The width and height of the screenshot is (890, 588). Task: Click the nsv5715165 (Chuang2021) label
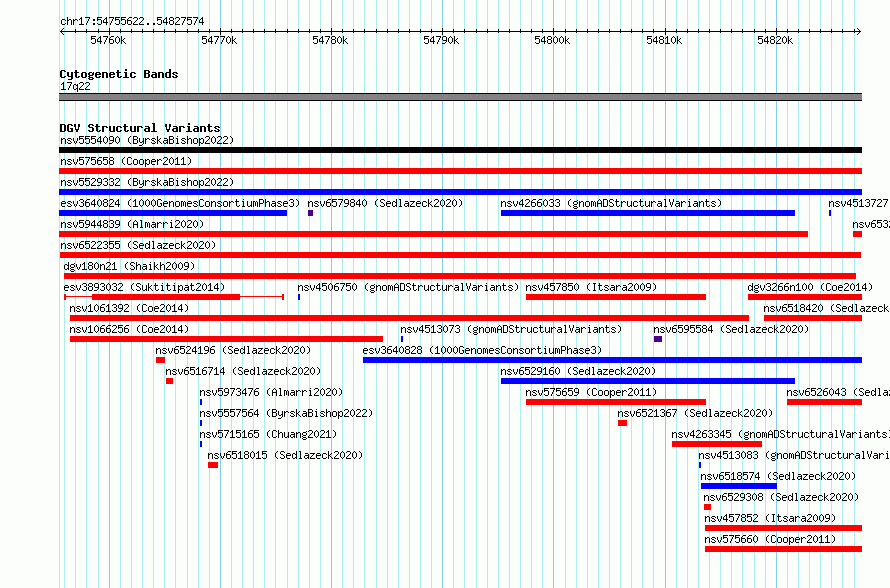pyautogui.click(x=268, y=434)
